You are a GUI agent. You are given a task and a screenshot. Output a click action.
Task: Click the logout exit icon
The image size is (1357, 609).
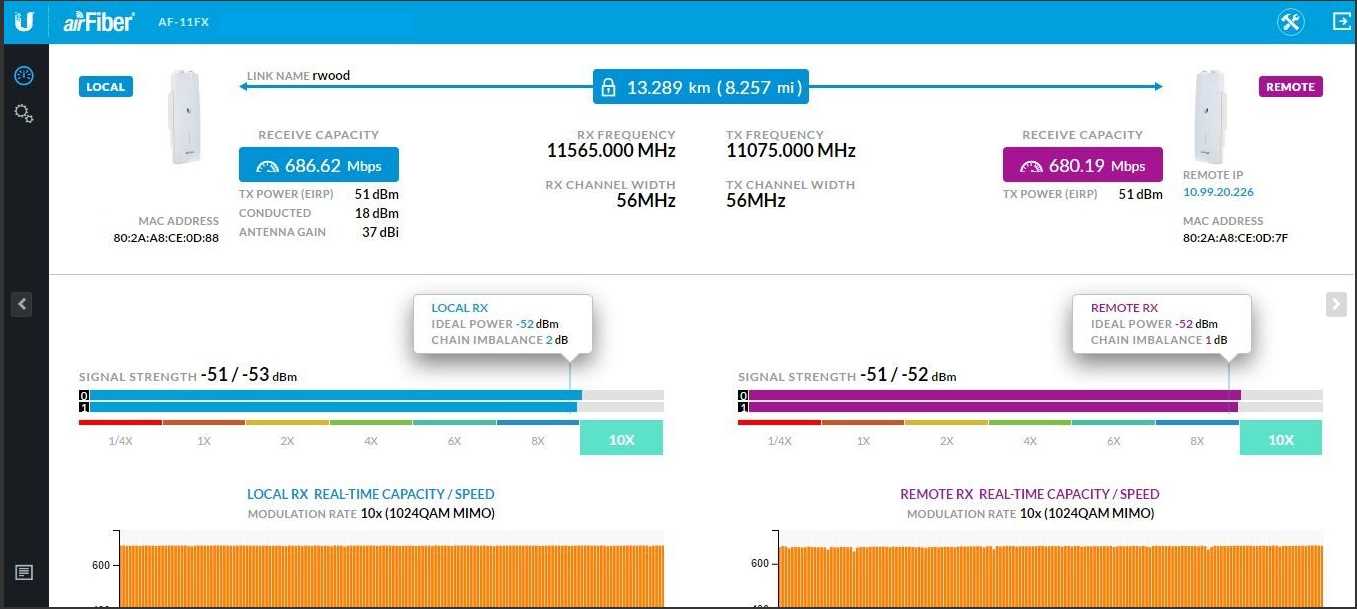point(1341,21)
